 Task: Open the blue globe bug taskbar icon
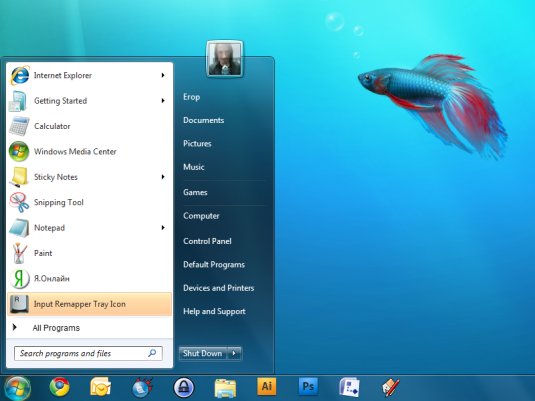pos(142,388)
